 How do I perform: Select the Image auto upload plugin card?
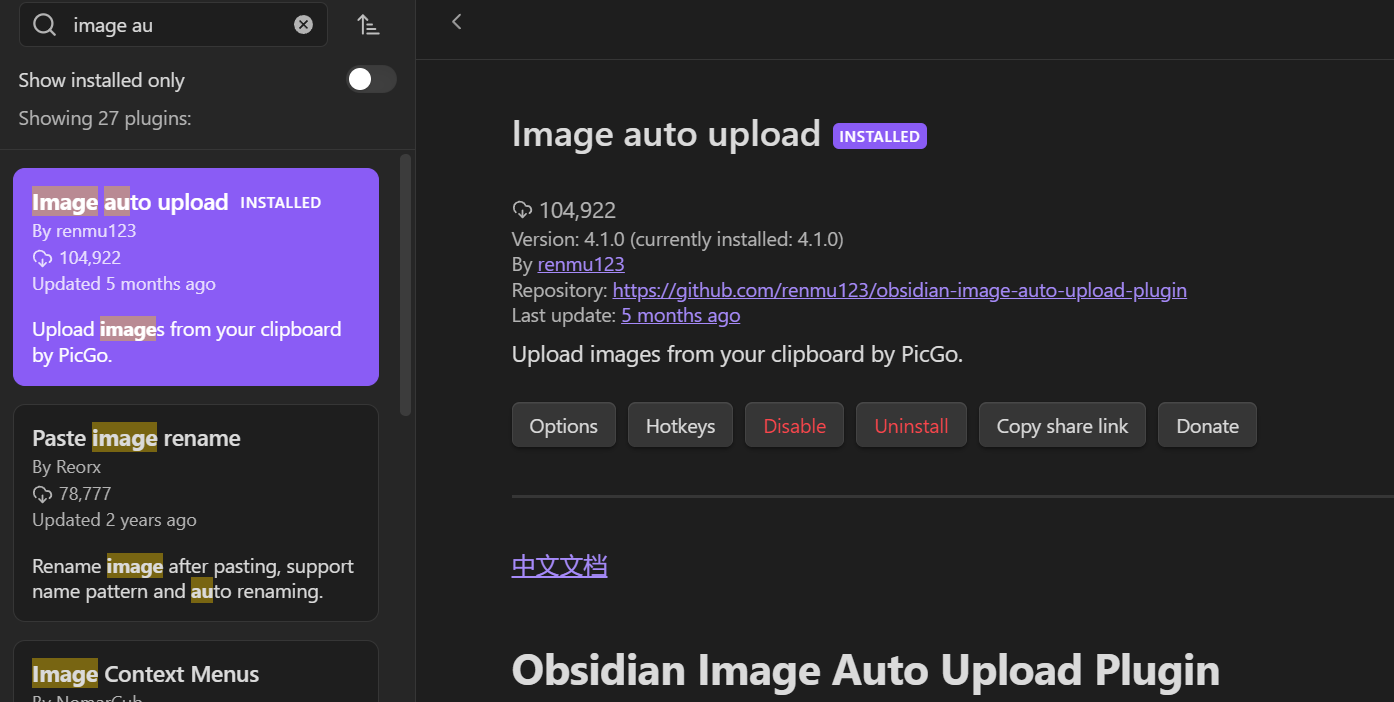(x=196, y=276)
